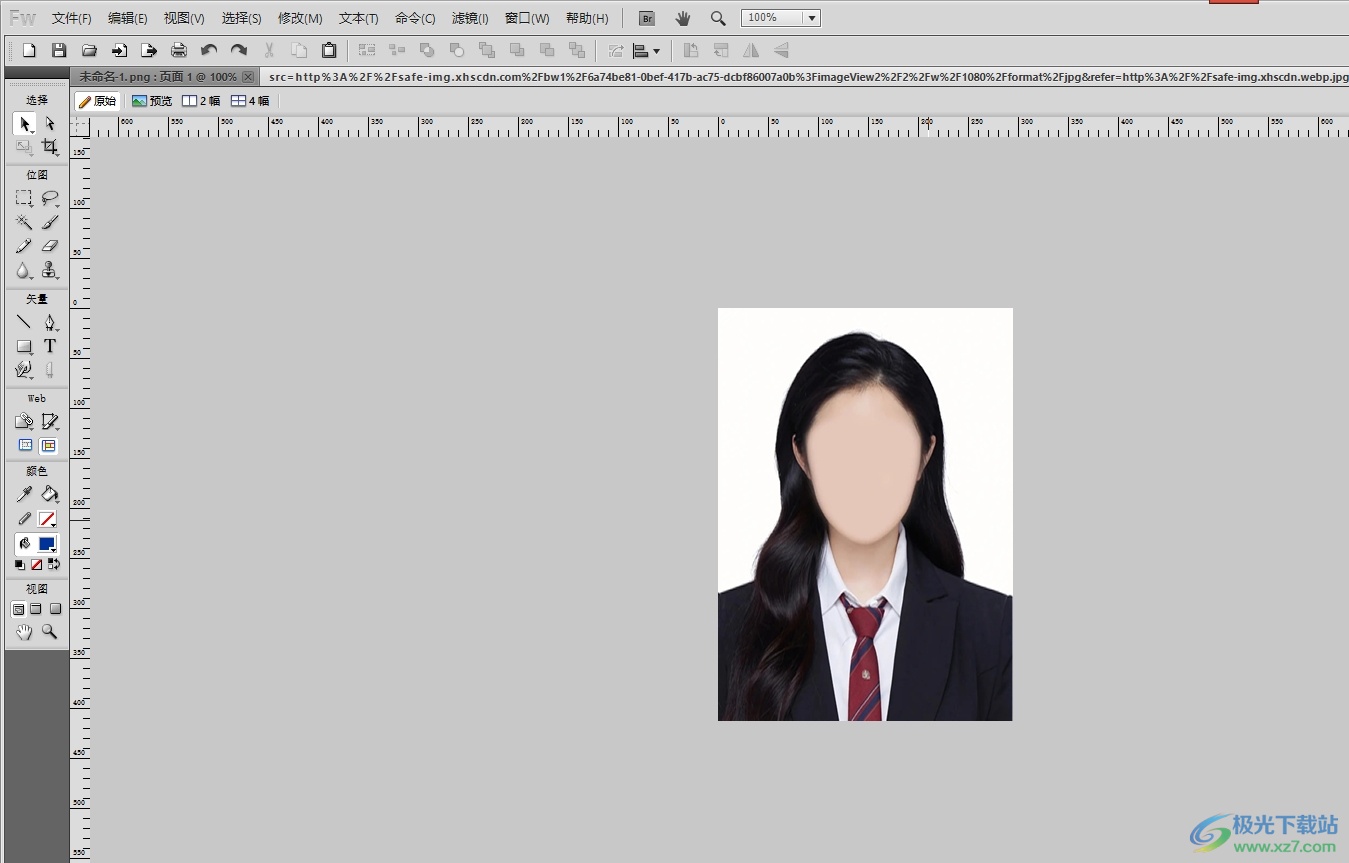Switch to Standard Screen mode
The width and height of the screenshot is (1349, 863).
[18, 609]
